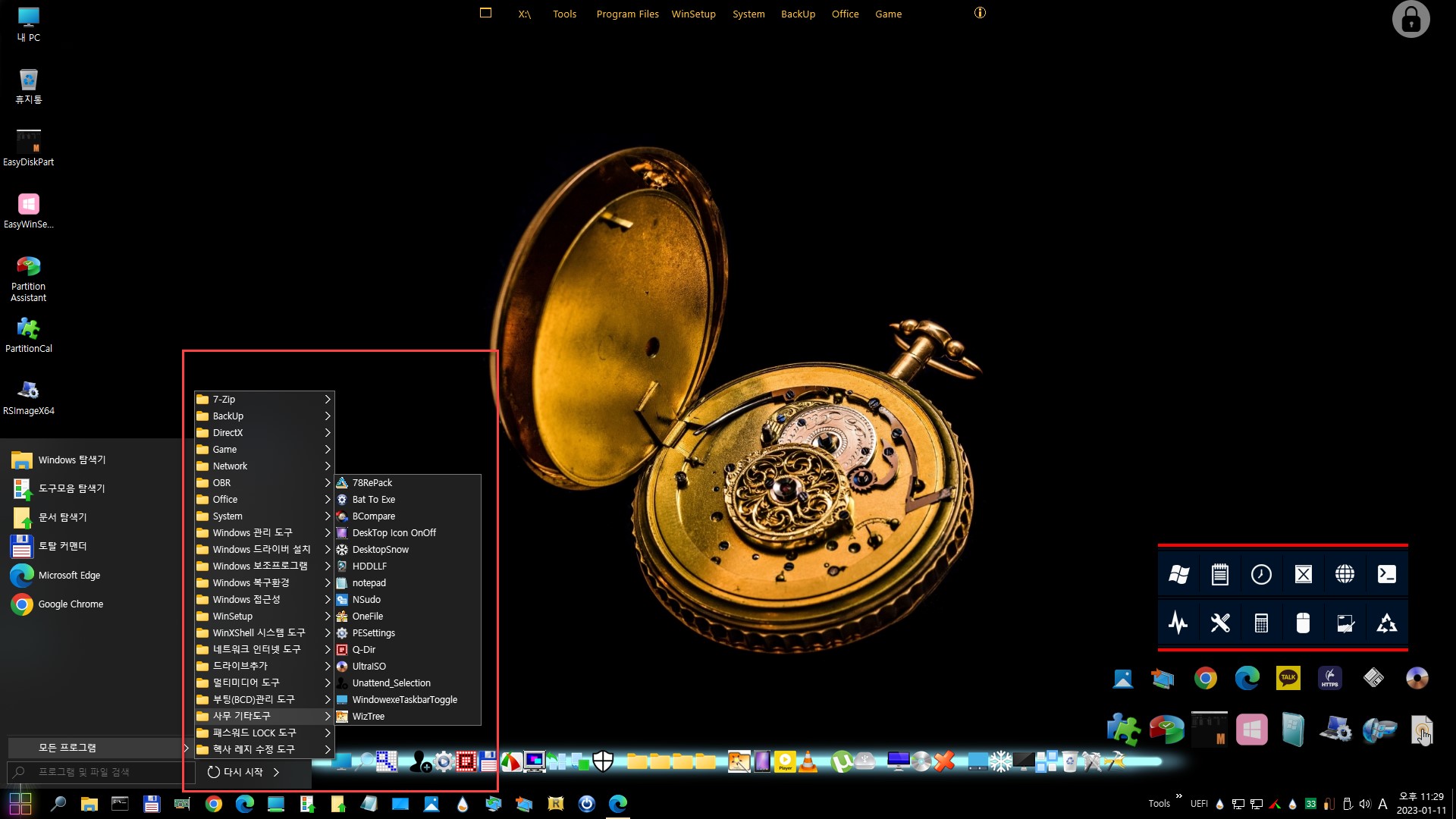Screen dimensions: 1456x819
Task: Open Partition Assistant desktop shortcut
Action: (29, 278)
